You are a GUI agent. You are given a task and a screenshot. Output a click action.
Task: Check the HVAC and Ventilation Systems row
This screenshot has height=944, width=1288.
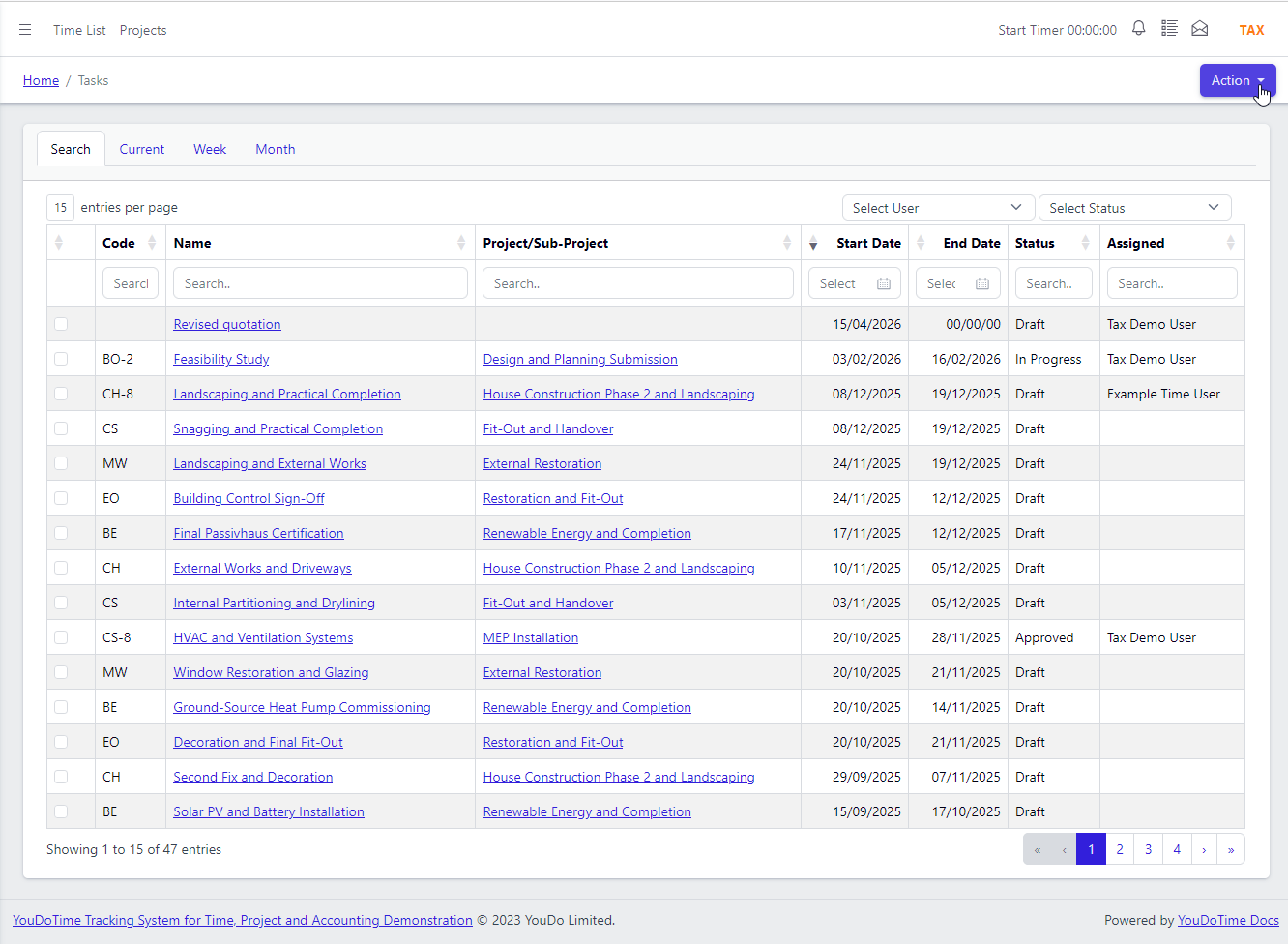61,637
